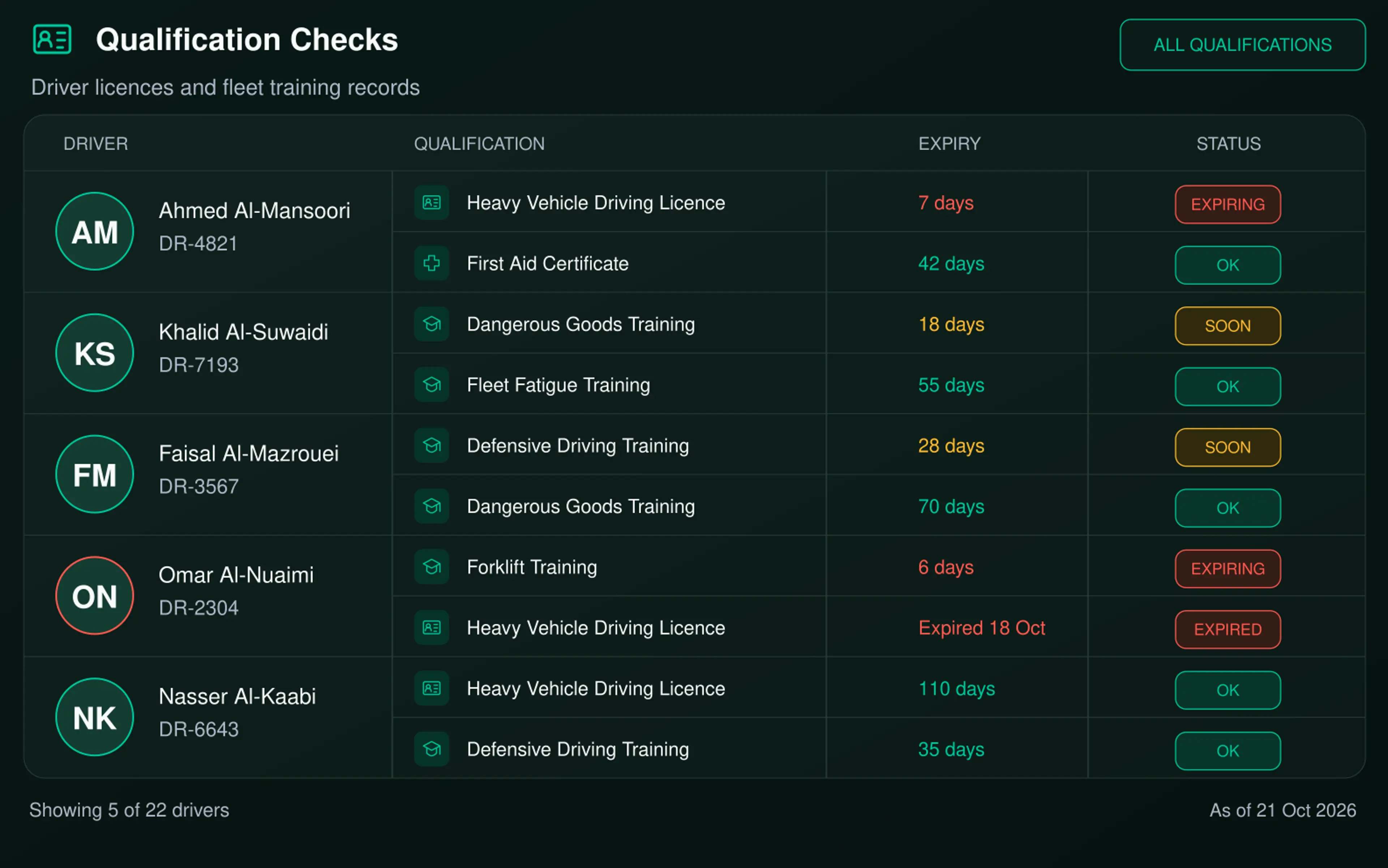Click the 'Expired 18 Oct' expiry text
1388x868 pixels.
click(982, 627)
